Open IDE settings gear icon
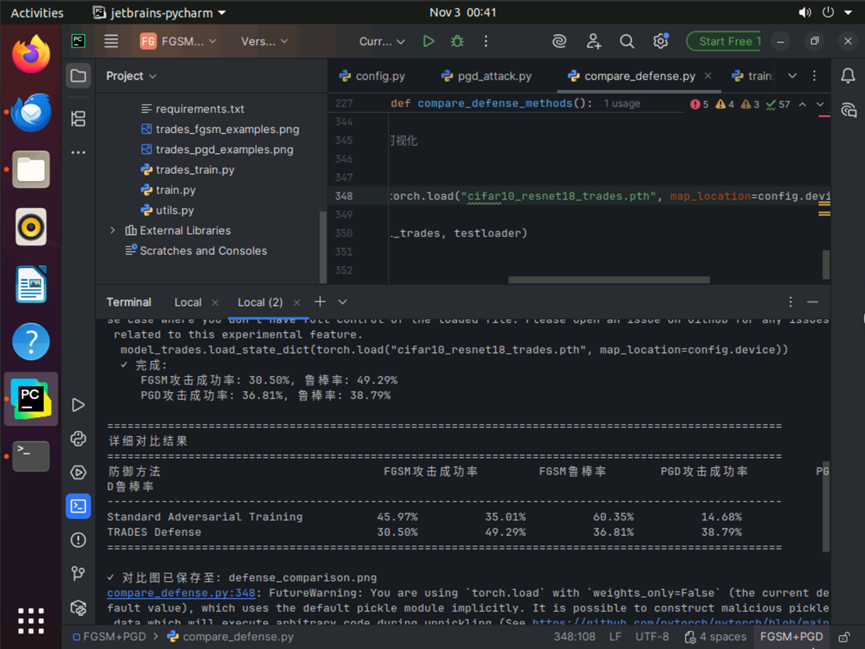This screenshot has height=649, width=865. [660, 41]
